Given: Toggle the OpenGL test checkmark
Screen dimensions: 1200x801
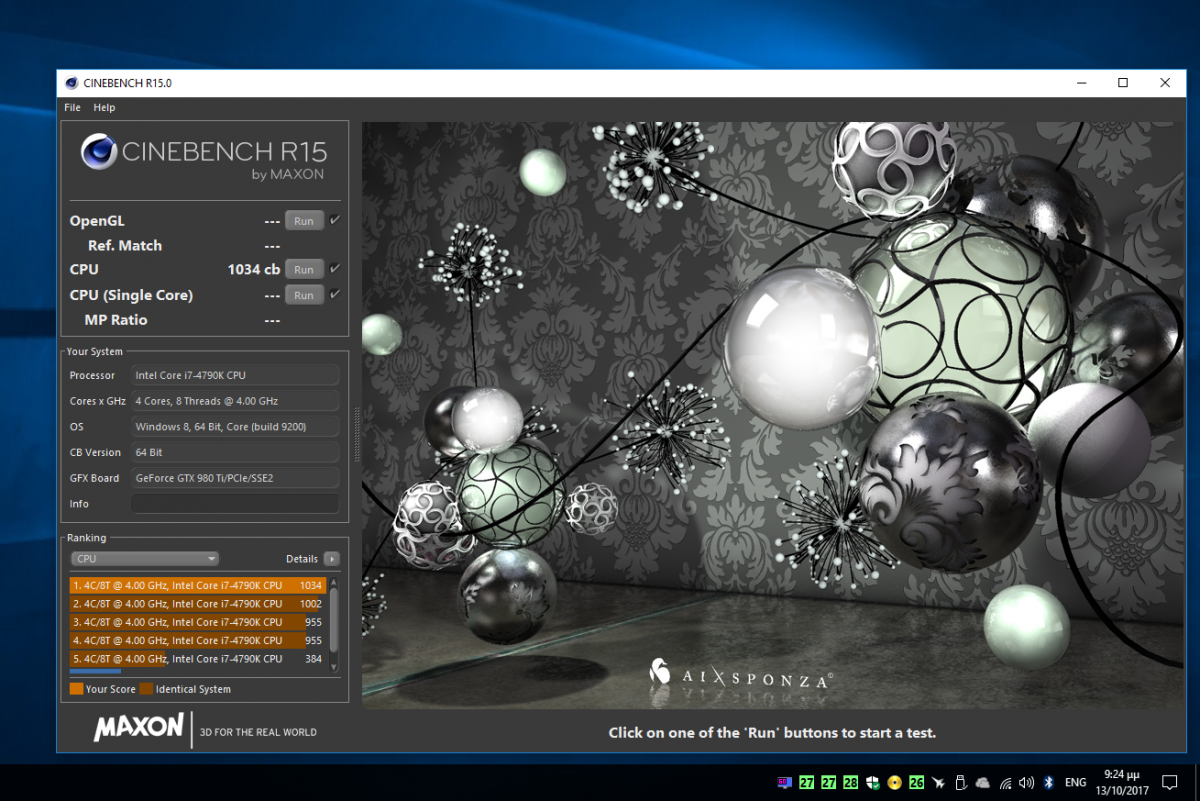Looking at the screenshot, I should pyautogui.click(x=335, y=220).
